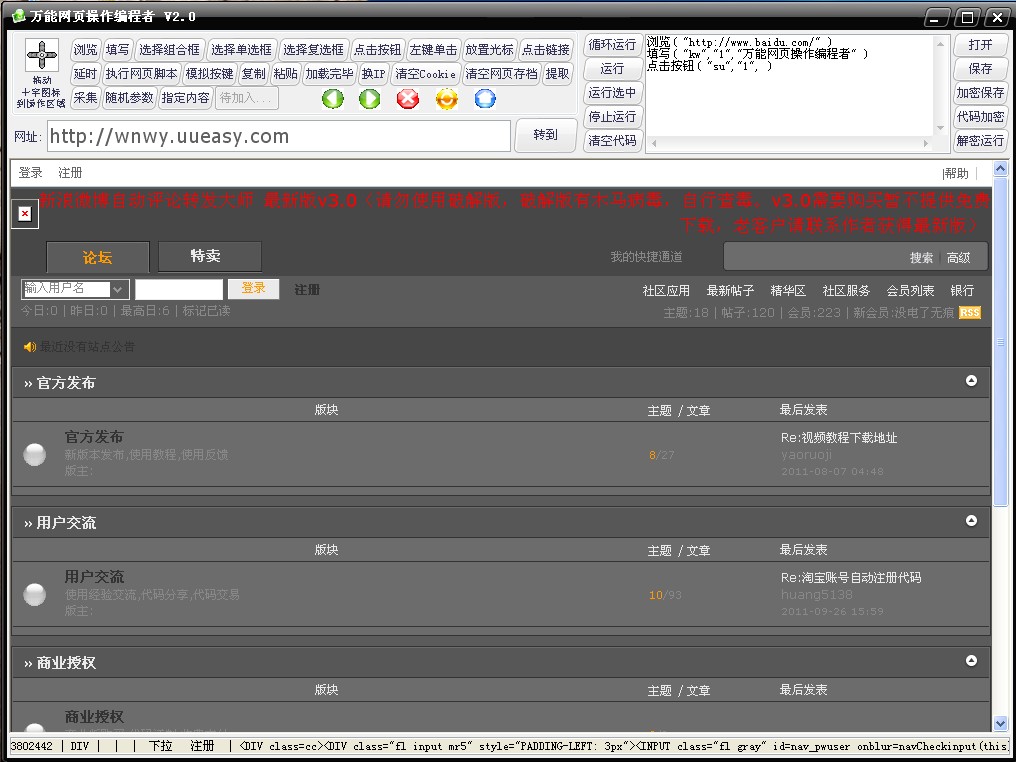This screenshot has width=1016, height=762.
Task: Collapse the 用户交流 section
Action: (x=971, y=521)
